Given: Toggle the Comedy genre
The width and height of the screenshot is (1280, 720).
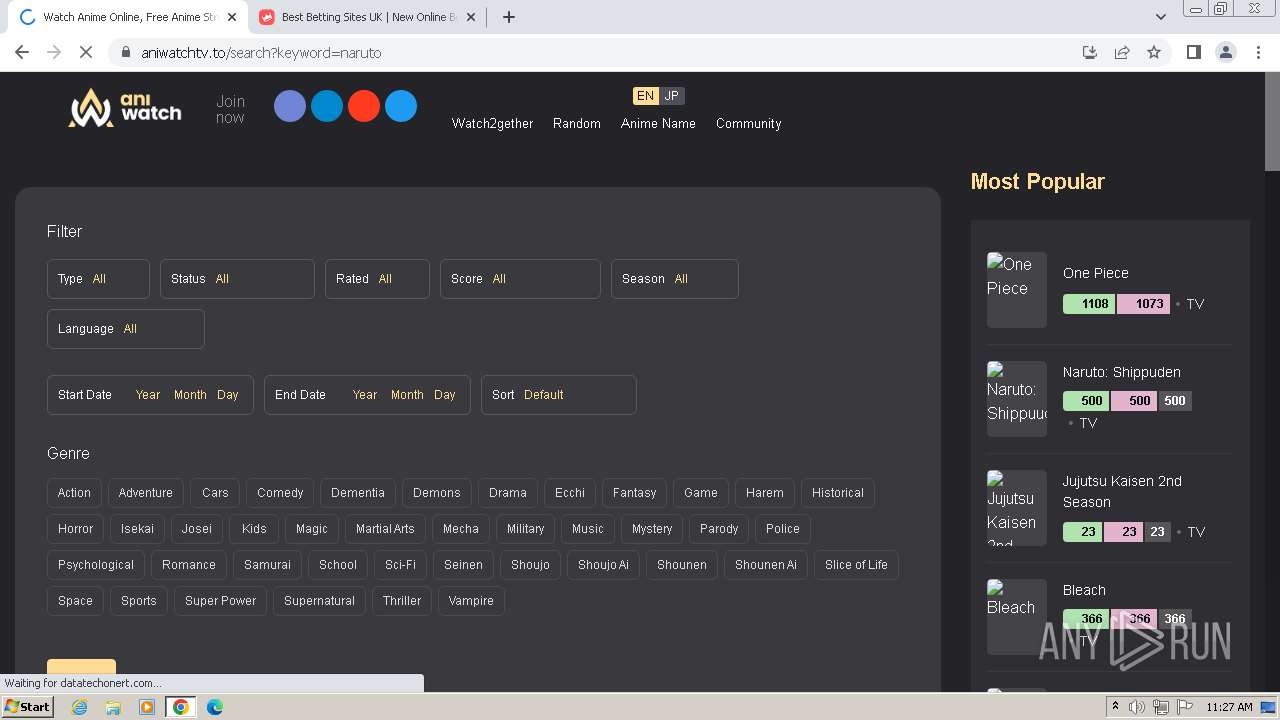Looking at the screenshot, I should coord(280,493).
